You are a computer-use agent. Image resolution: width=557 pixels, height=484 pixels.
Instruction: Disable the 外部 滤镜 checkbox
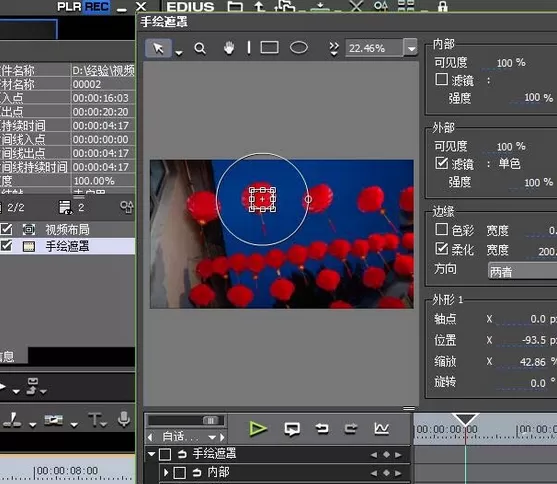point(441,163)
